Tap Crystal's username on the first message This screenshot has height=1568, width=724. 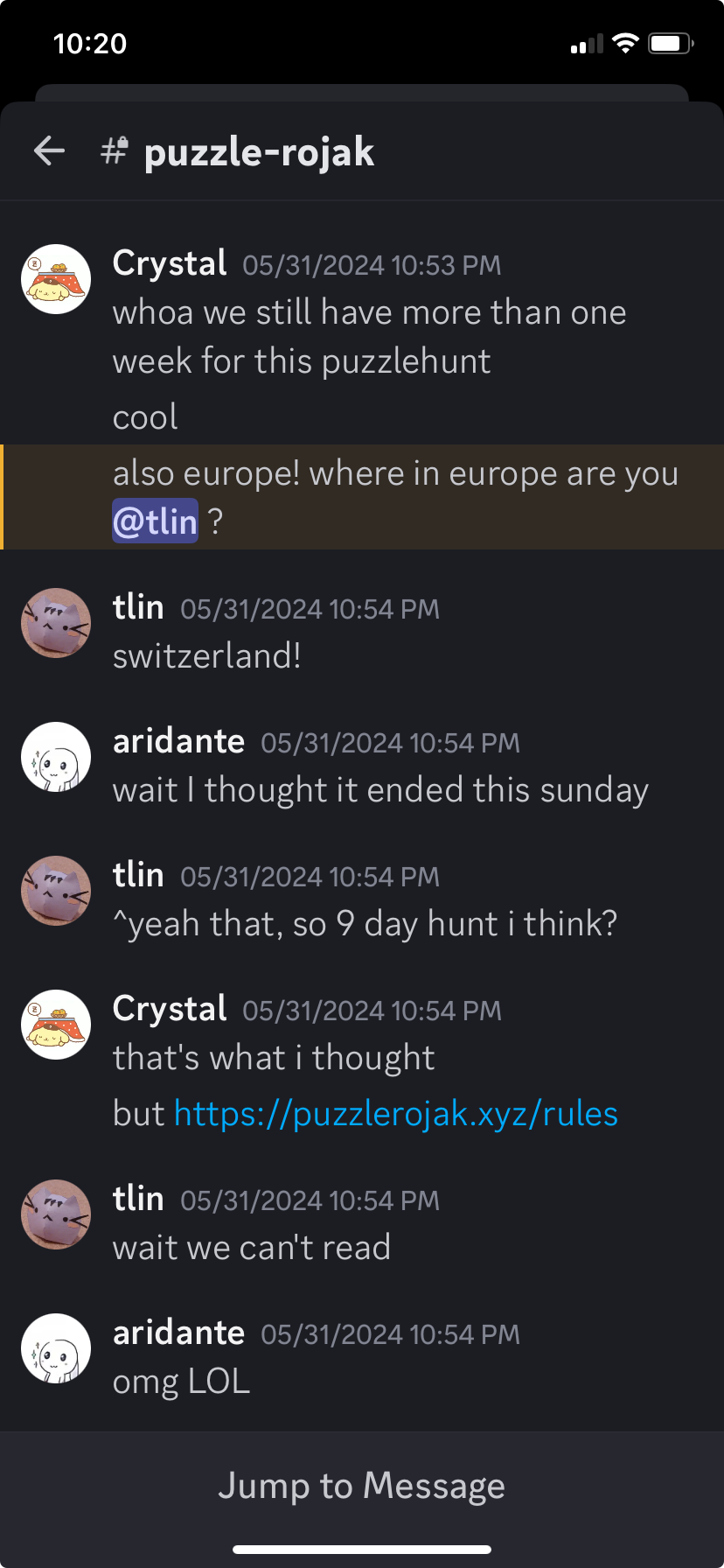tap(170, 262)
